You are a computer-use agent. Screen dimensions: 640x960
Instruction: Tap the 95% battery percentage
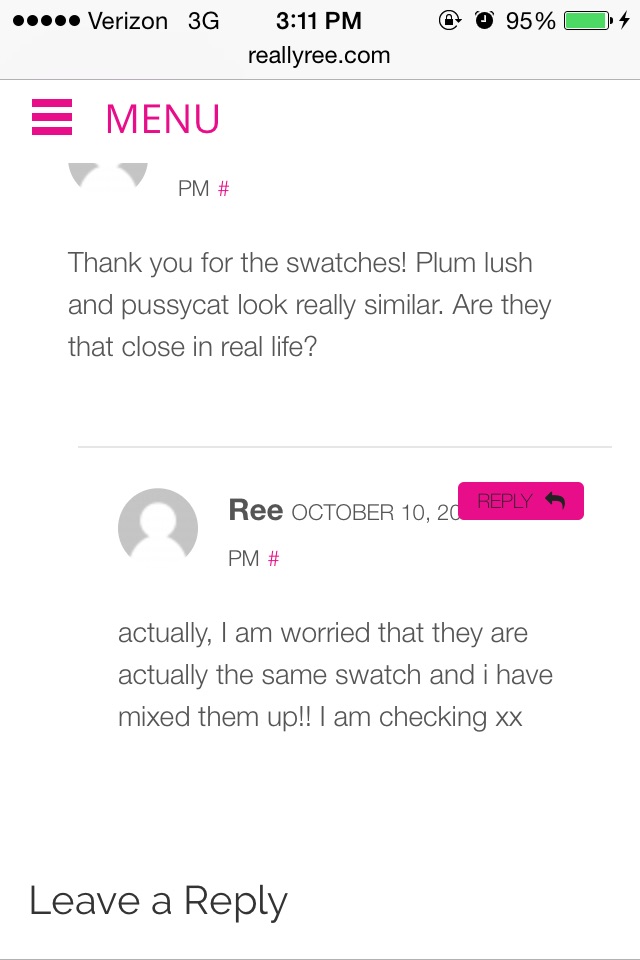coord(530,21)
